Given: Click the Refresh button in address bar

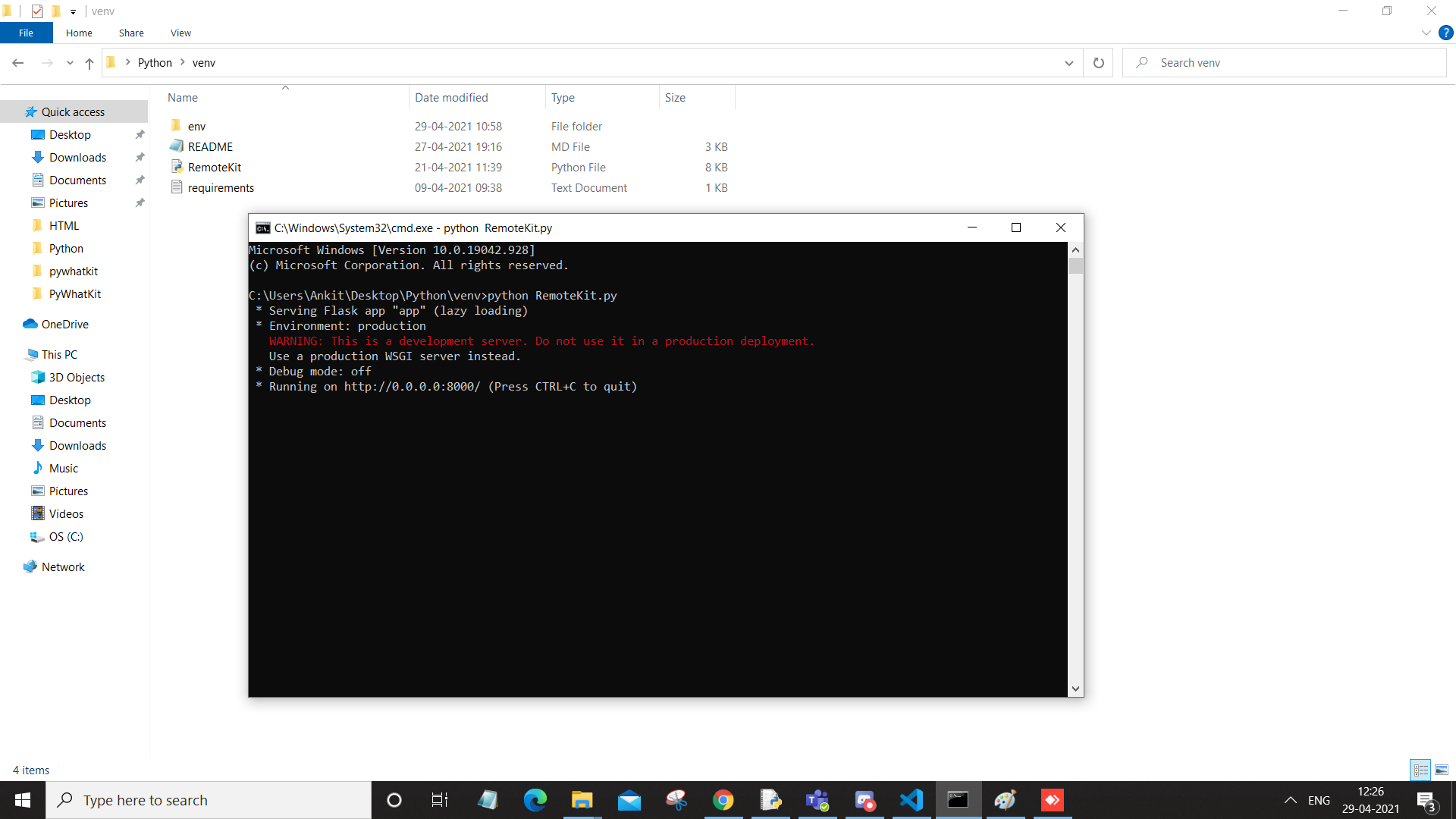Looking at the screenshot, I should coord(1098,63).
